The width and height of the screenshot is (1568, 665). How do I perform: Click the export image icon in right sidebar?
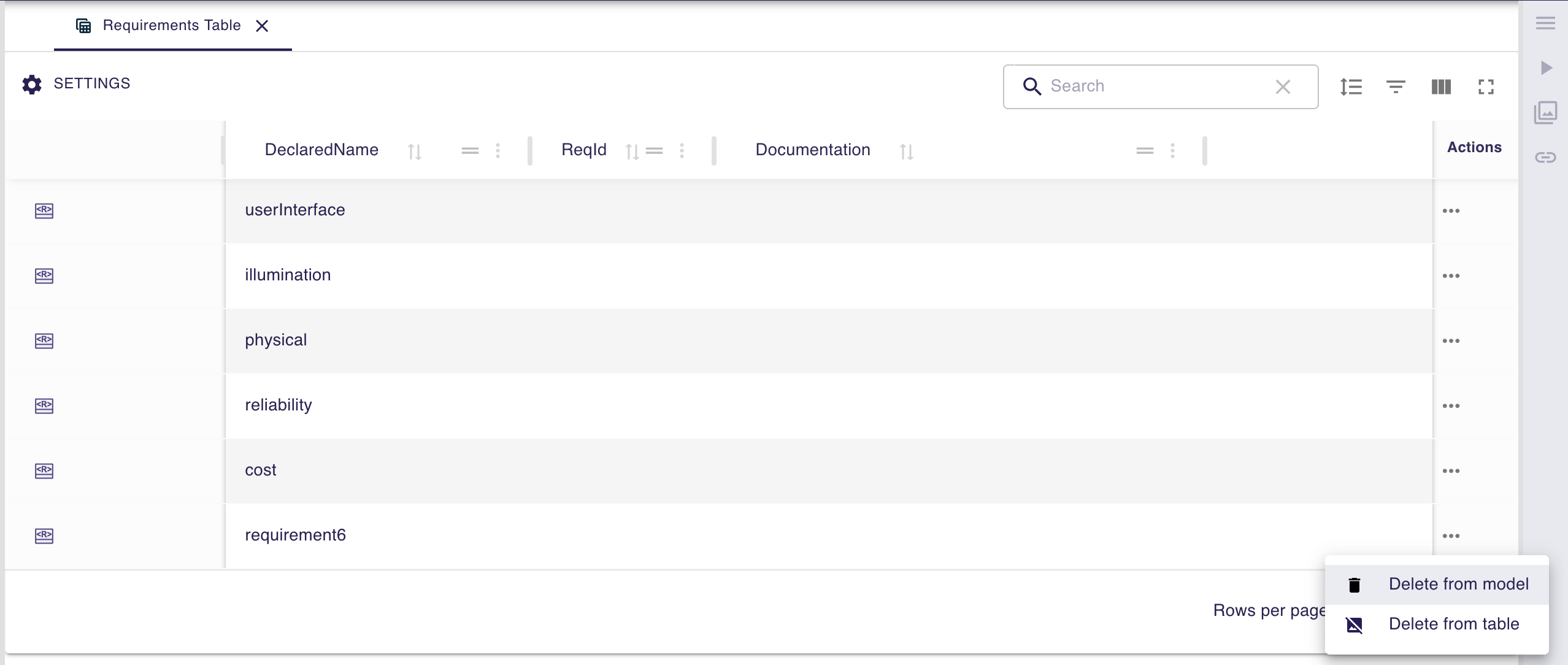1546,112
